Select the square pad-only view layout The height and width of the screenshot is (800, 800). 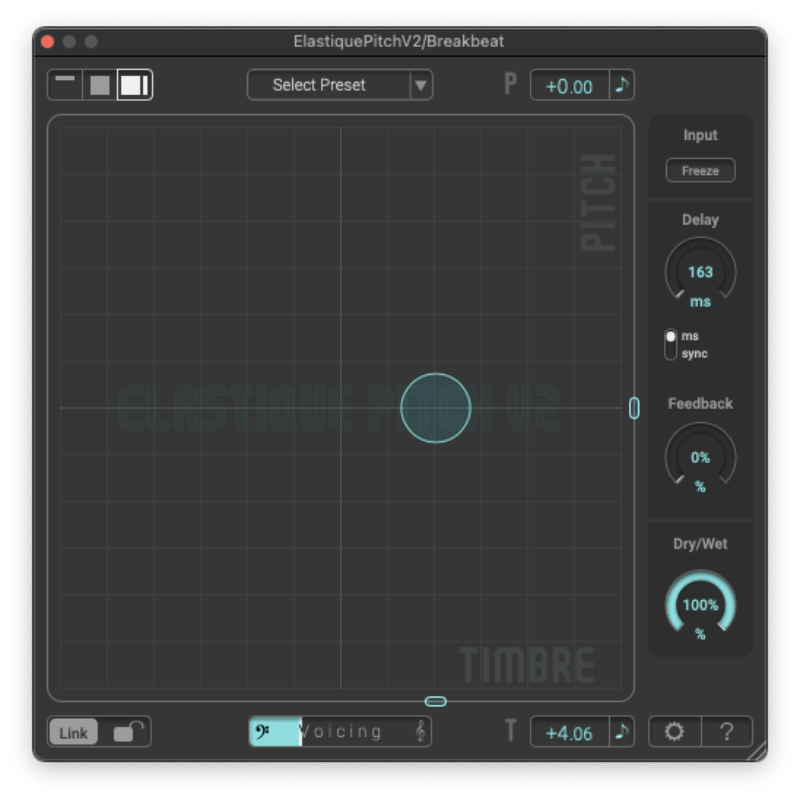(100, 85)
